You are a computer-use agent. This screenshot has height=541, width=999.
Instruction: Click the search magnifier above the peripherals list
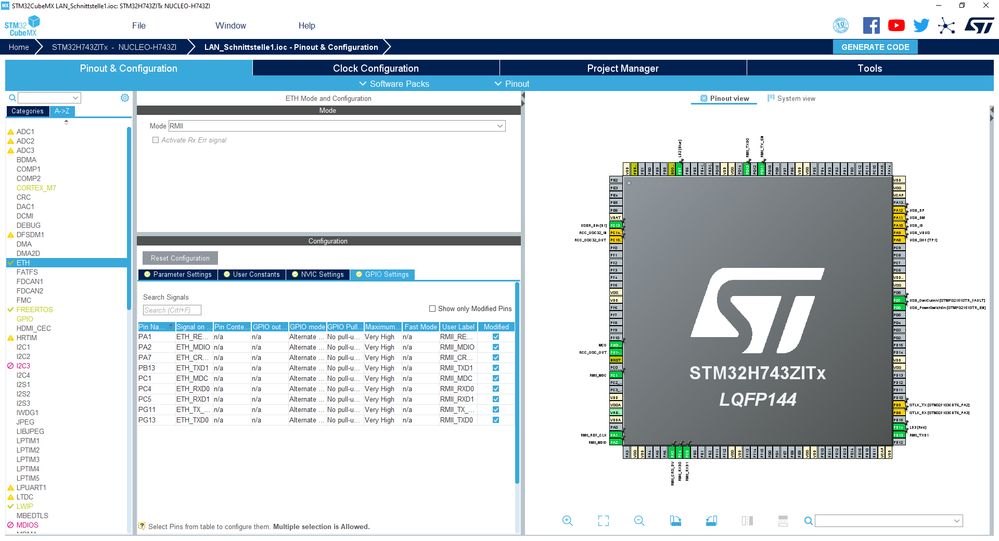12,97
